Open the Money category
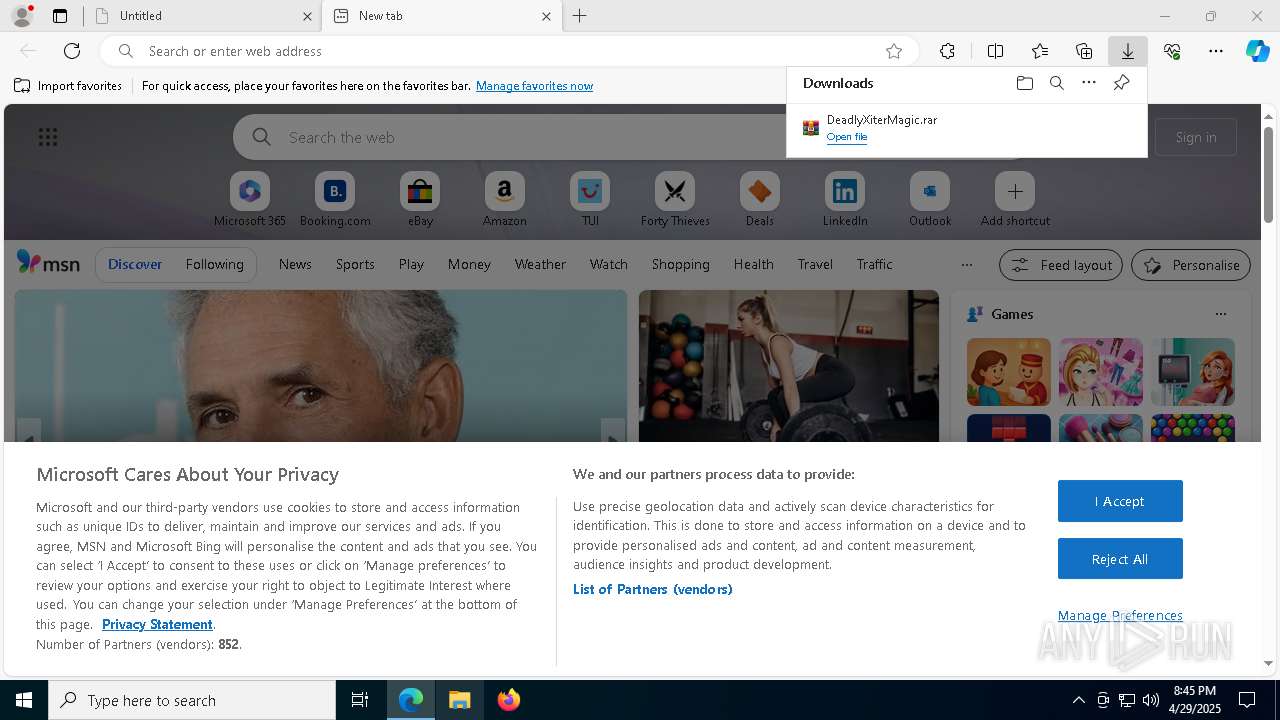Image resolution: width=1280 pixels, height=720 pixels. (x=469, y=264)
